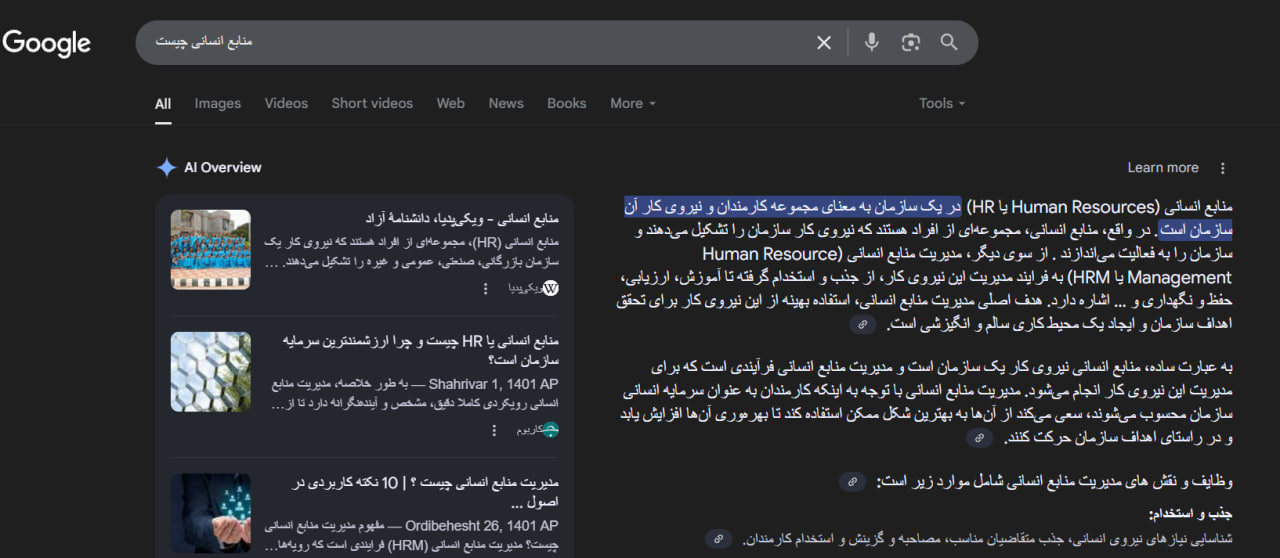Go to the Google logo homepage

pyautogui.click(x=47, y=43)
